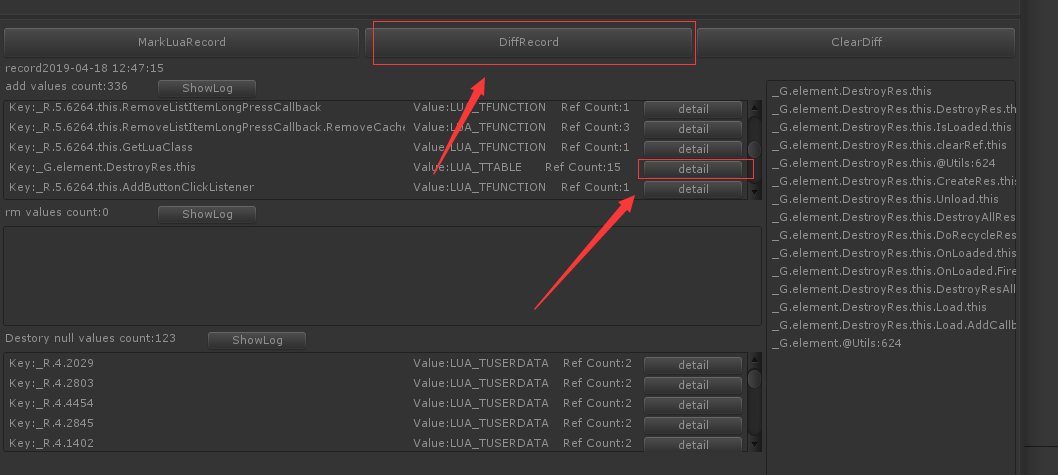Click the ClearDiff button
The image size is (1058, 475).
point(856,42)
